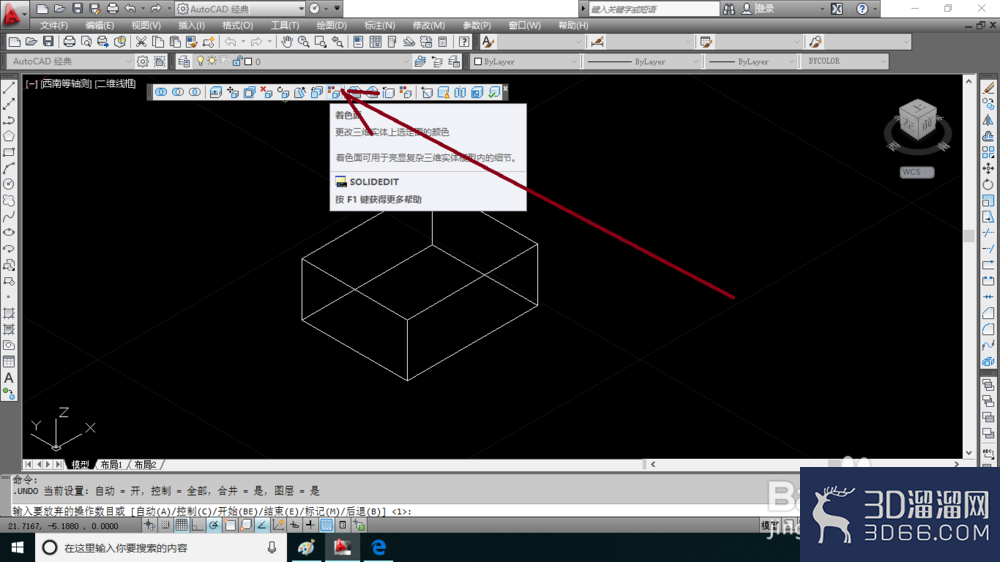
Task: Select the Extrude Faces tool
Action: [x=216, y=92]
